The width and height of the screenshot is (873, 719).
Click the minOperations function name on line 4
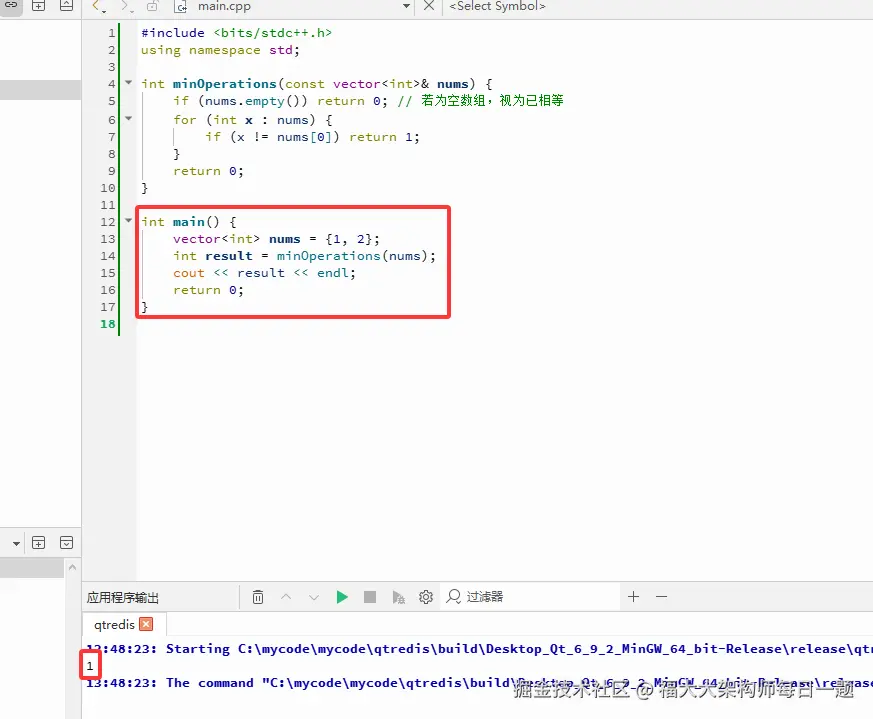(224, 84)
